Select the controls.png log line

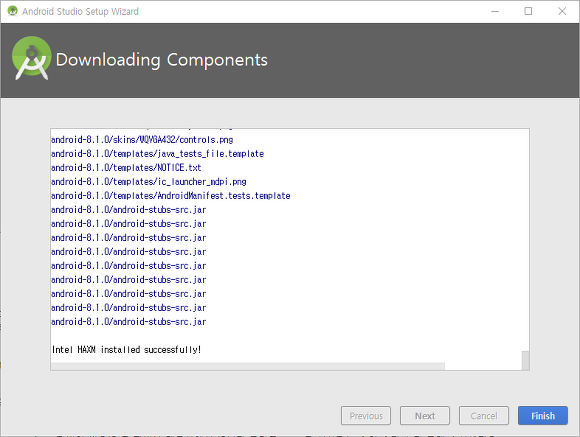142,140
